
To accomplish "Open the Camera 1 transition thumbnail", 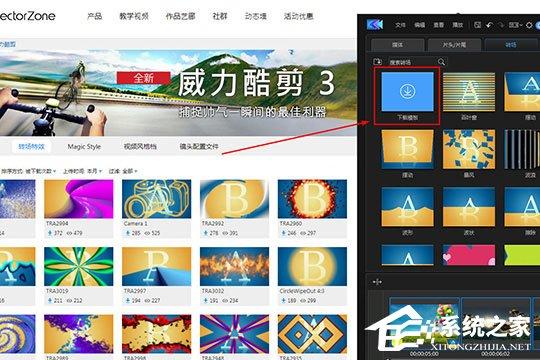I will (x=156, y=199).
